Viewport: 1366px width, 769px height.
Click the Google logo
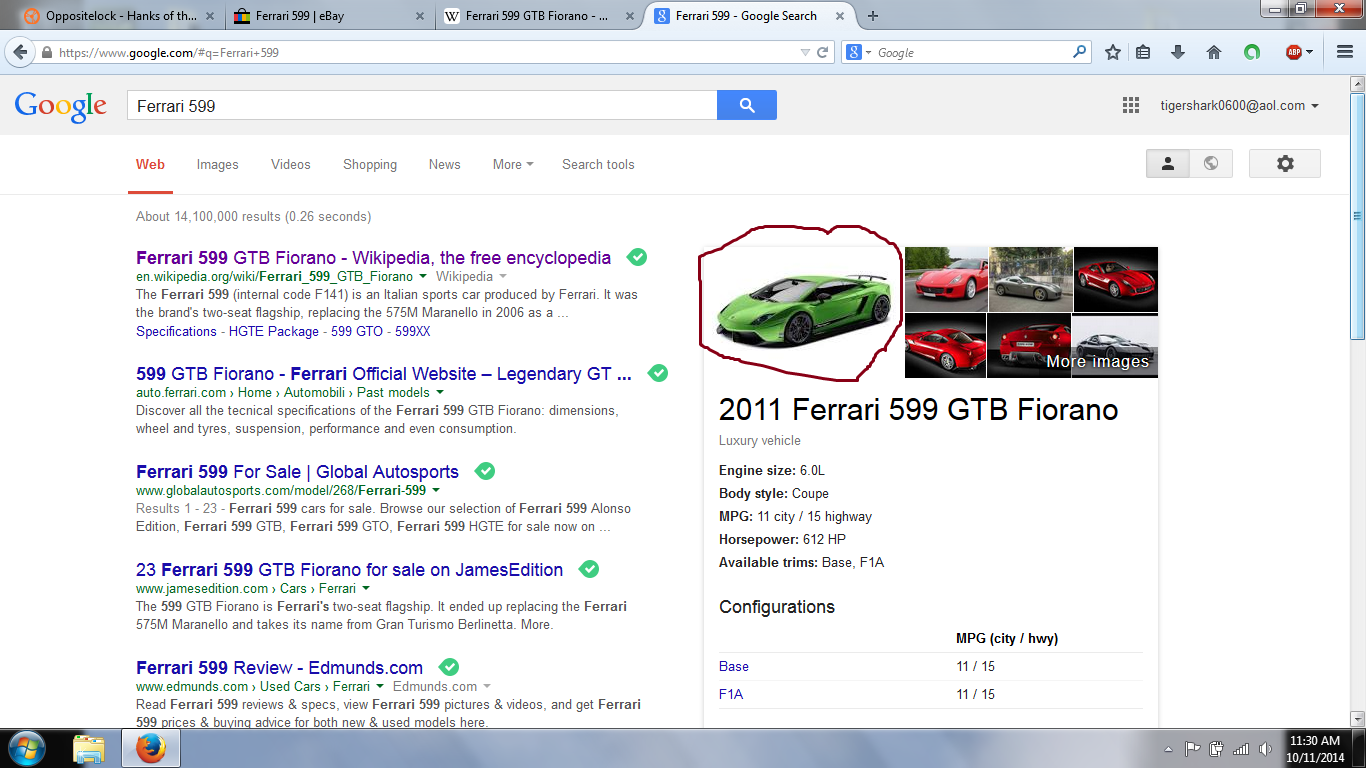(x=60, y=106)
